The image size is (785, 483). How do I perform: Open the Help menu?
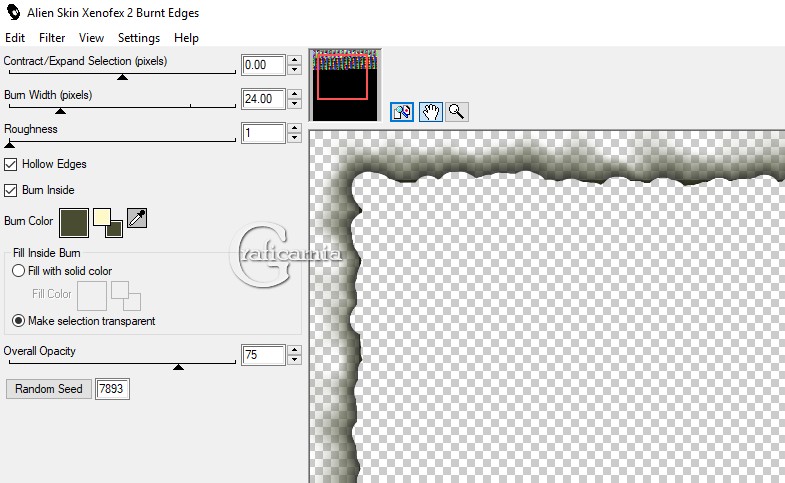click(186, 38)
